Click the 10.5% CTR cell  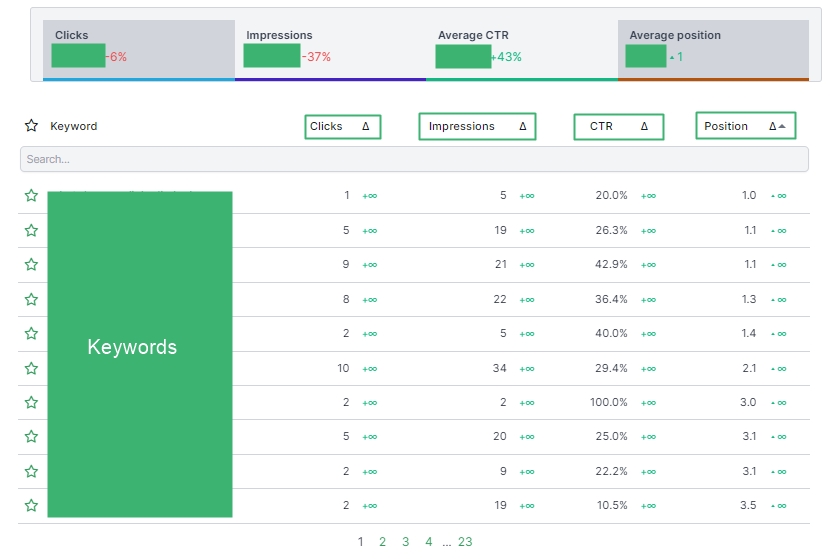point(612,505)
